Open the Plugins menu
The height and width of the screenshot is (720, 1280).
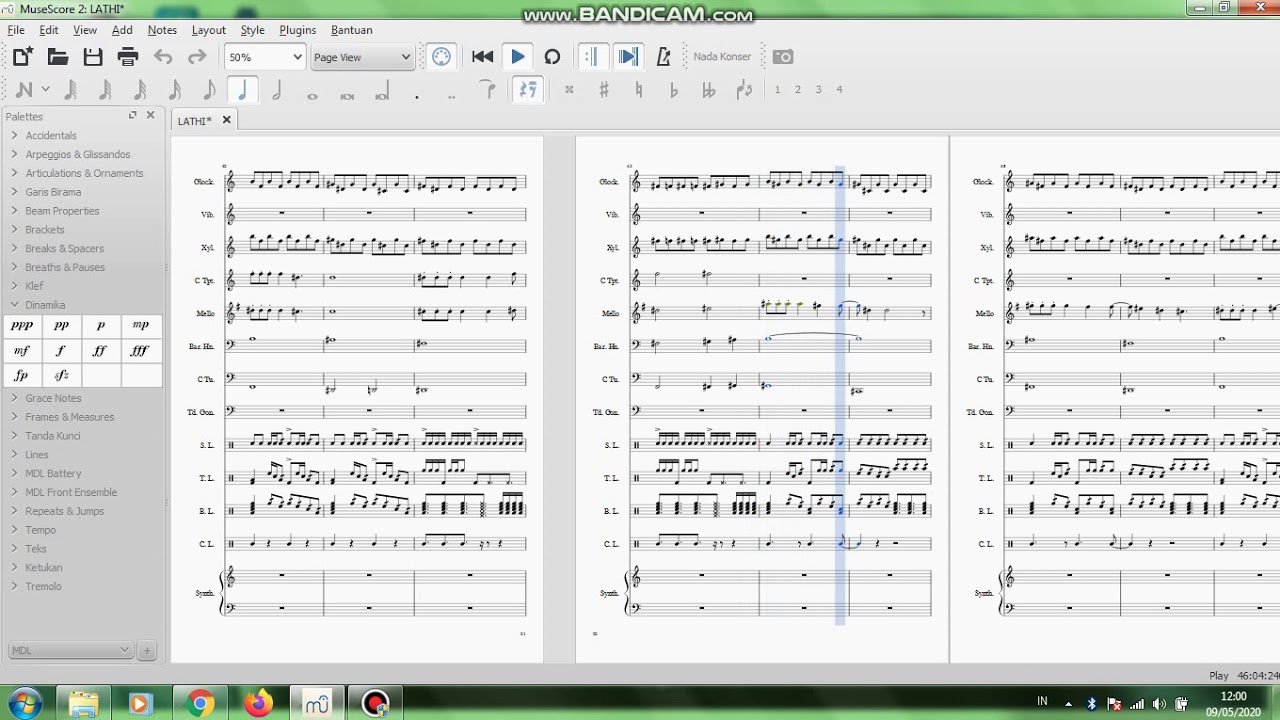[x=297, y=30]
